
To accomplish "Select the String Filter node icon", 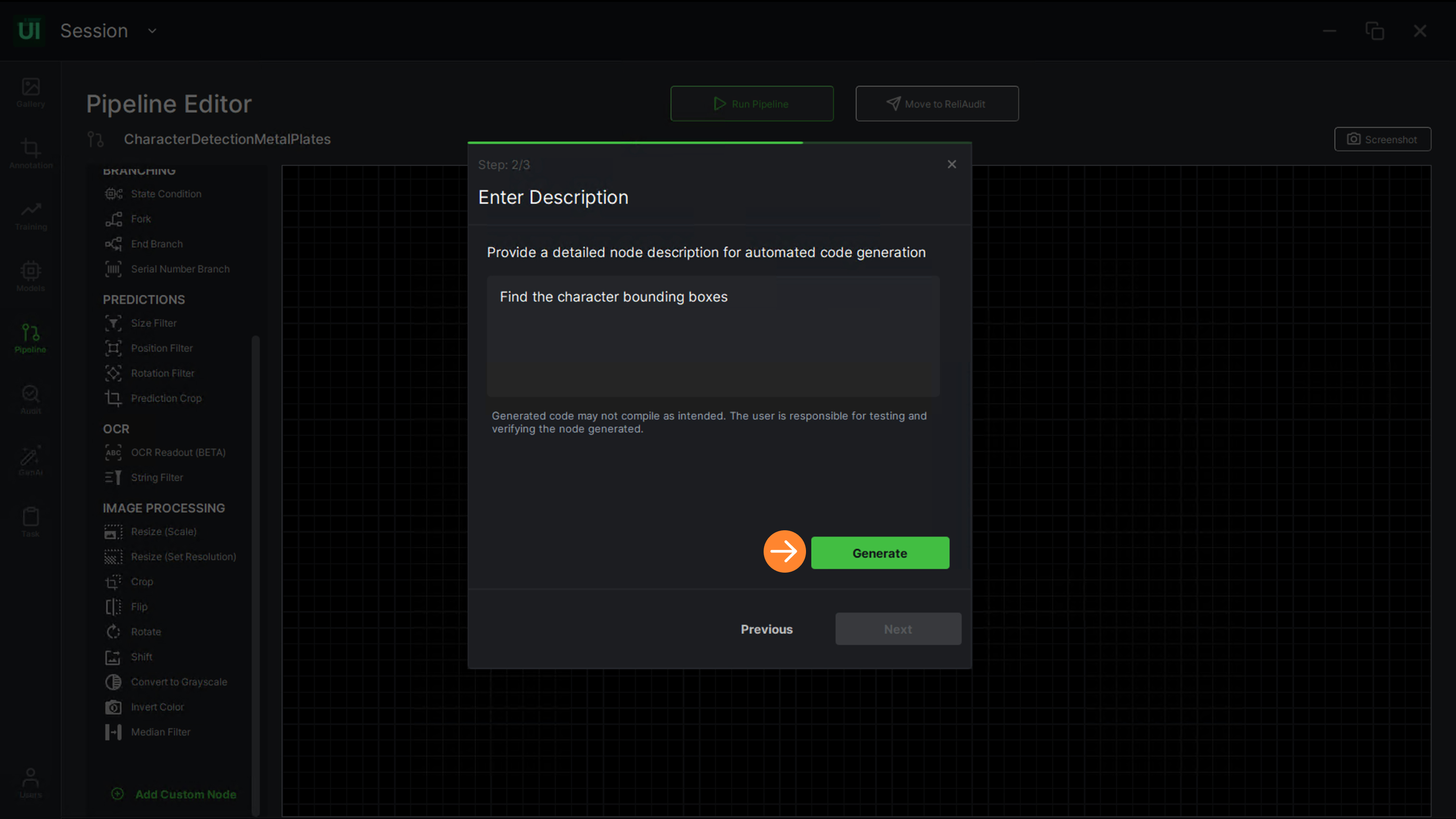I will pos(114,477).
